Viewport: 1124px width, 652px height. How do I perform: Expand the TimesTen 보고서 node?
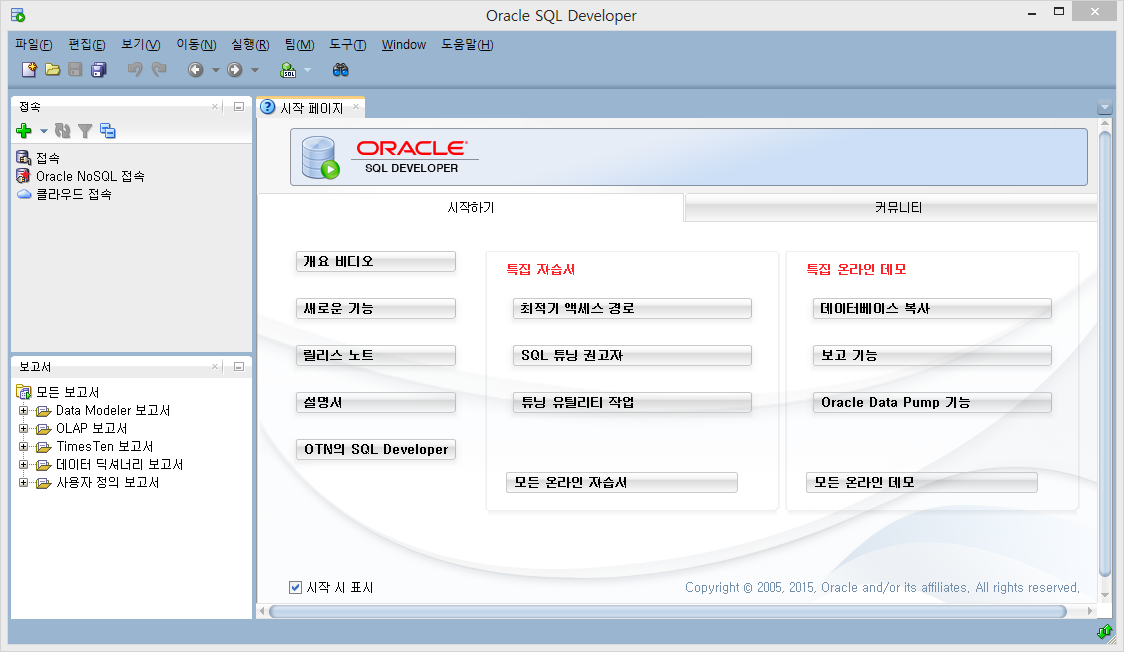(24, 446)
